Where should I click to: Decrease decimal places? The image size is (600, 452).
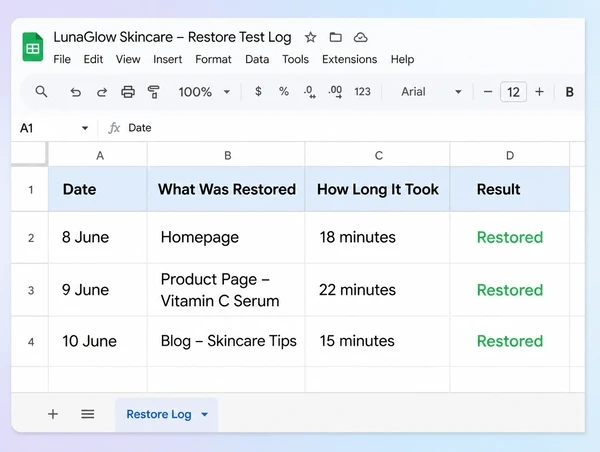pyautogui.click(x=310, y=92)
